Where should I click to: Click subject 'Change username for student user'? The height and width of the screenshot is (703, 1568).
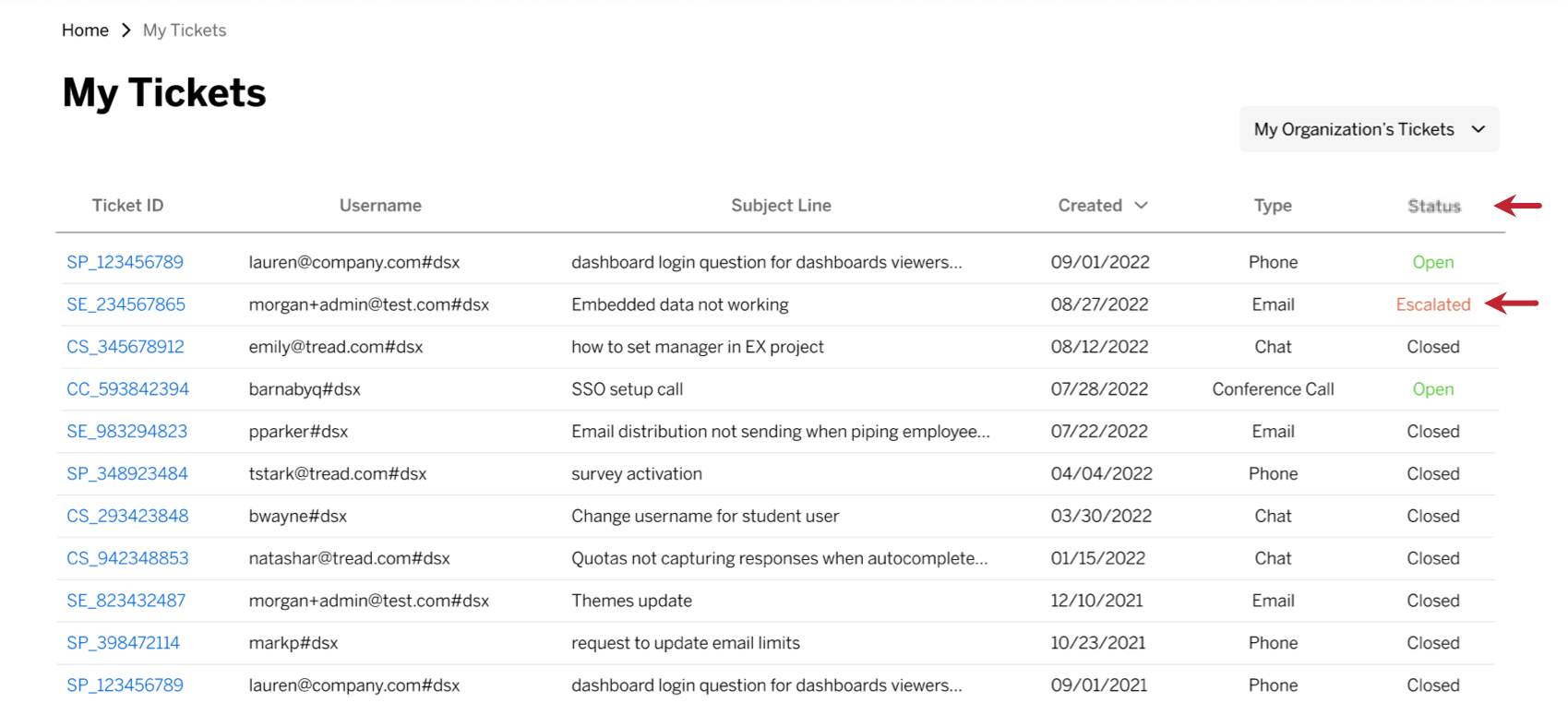point(705,517)
